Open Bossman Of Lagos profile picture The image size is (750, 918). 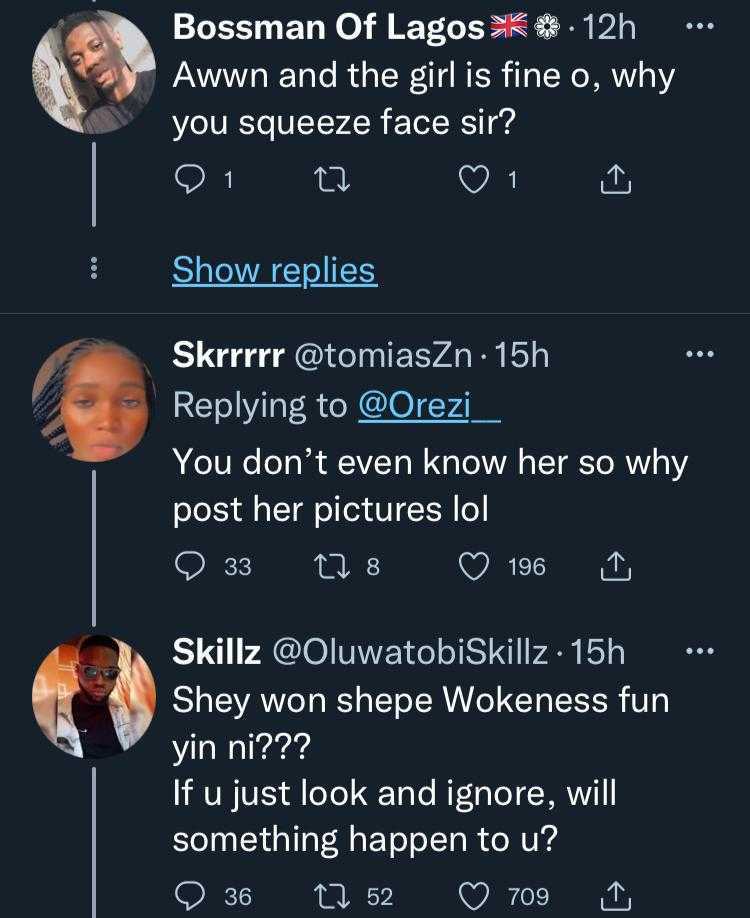[93, 72]
